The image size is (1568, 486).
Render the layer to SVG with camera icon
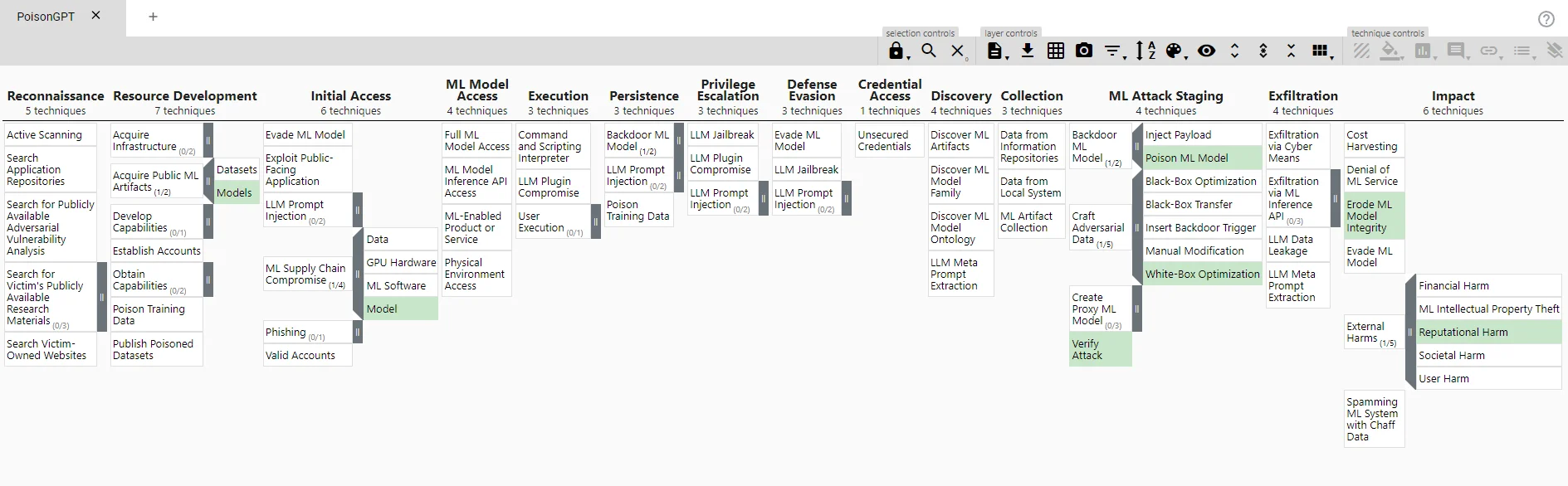pos(1084,51)
